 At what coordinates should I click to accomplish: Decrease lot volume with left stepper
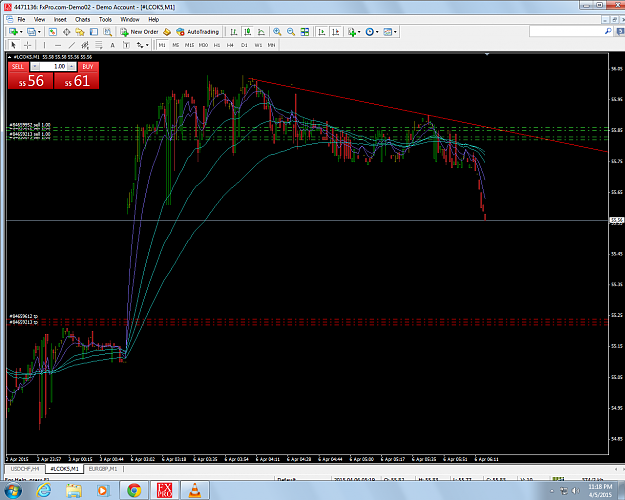tap(35, 67)
